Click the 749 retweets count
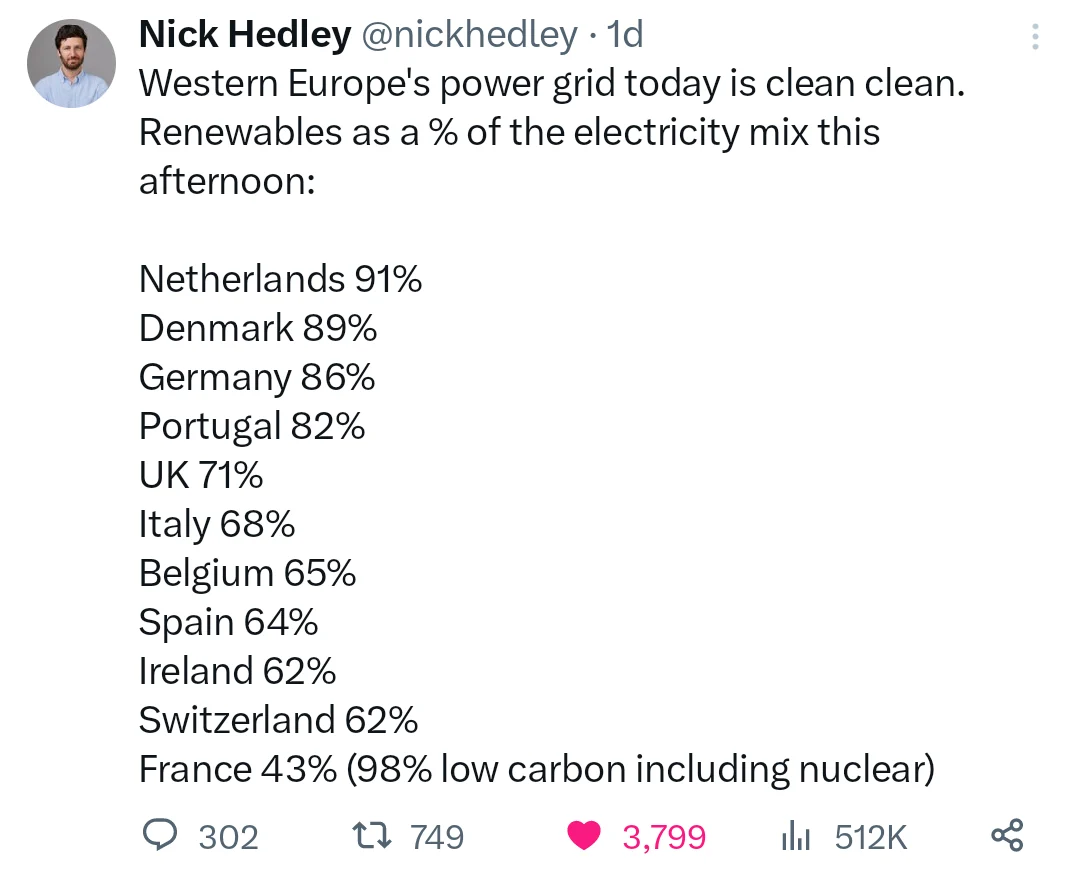Viewport: 1080px width, 879px height. pos(437,836)
